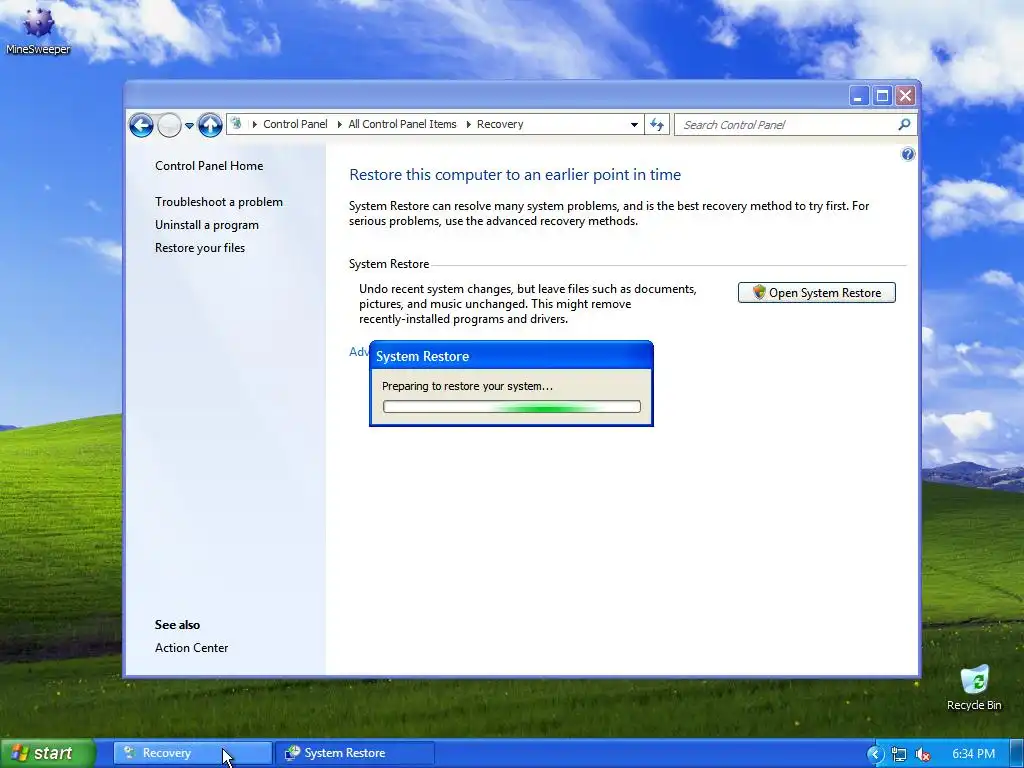This screenshot has width=1024, height=768.
Task: Click the restore progress bar
Action: coord(511,407)
